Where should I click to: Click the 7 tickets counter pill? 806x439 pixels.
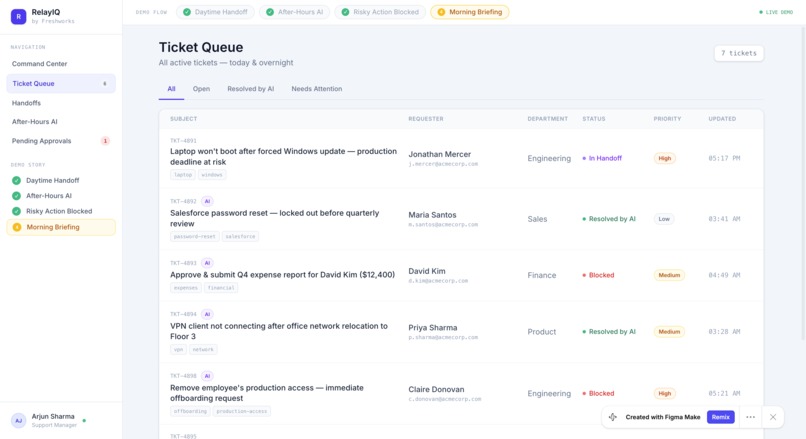pos(739,53)
